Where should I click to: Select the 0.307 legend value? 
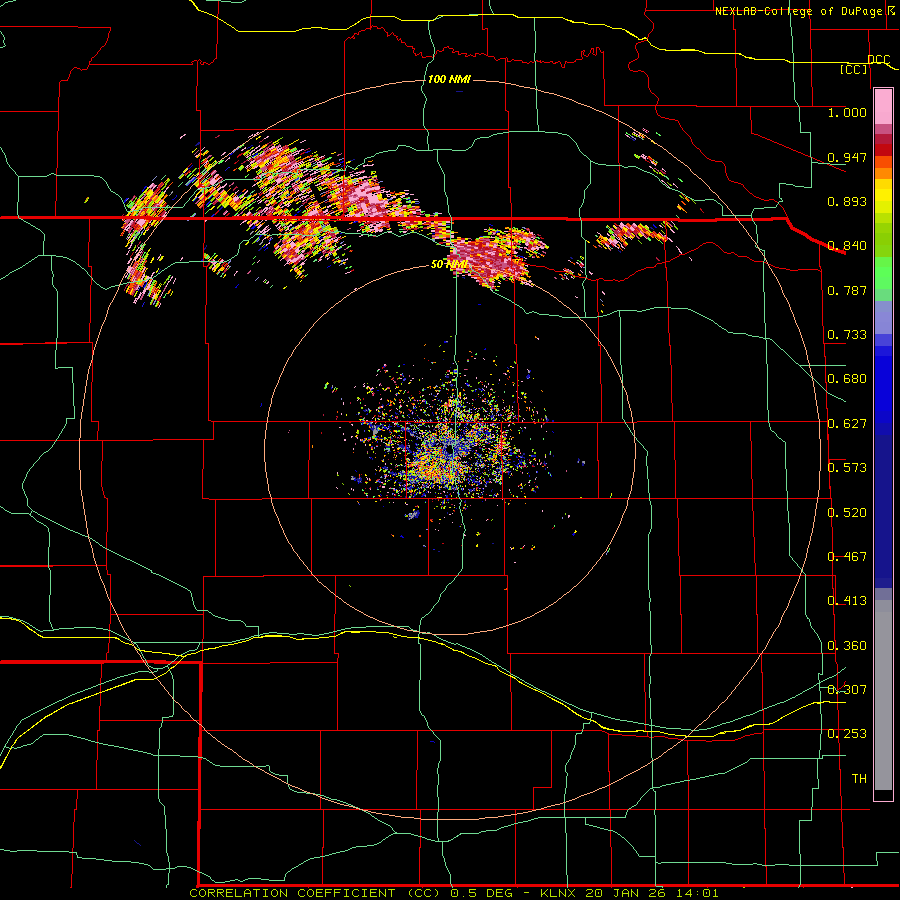coord(847,689)
